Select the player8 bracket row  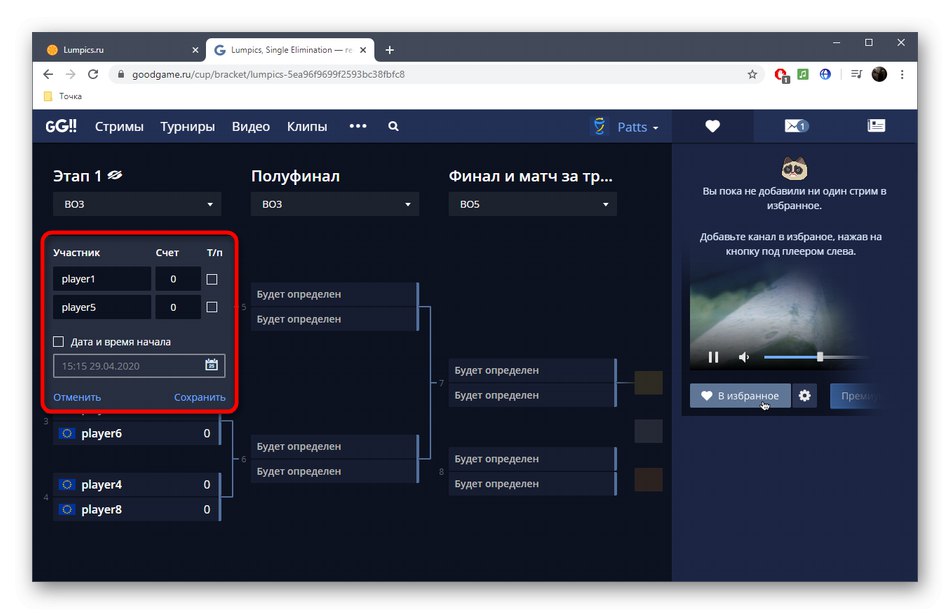point(136,510)
